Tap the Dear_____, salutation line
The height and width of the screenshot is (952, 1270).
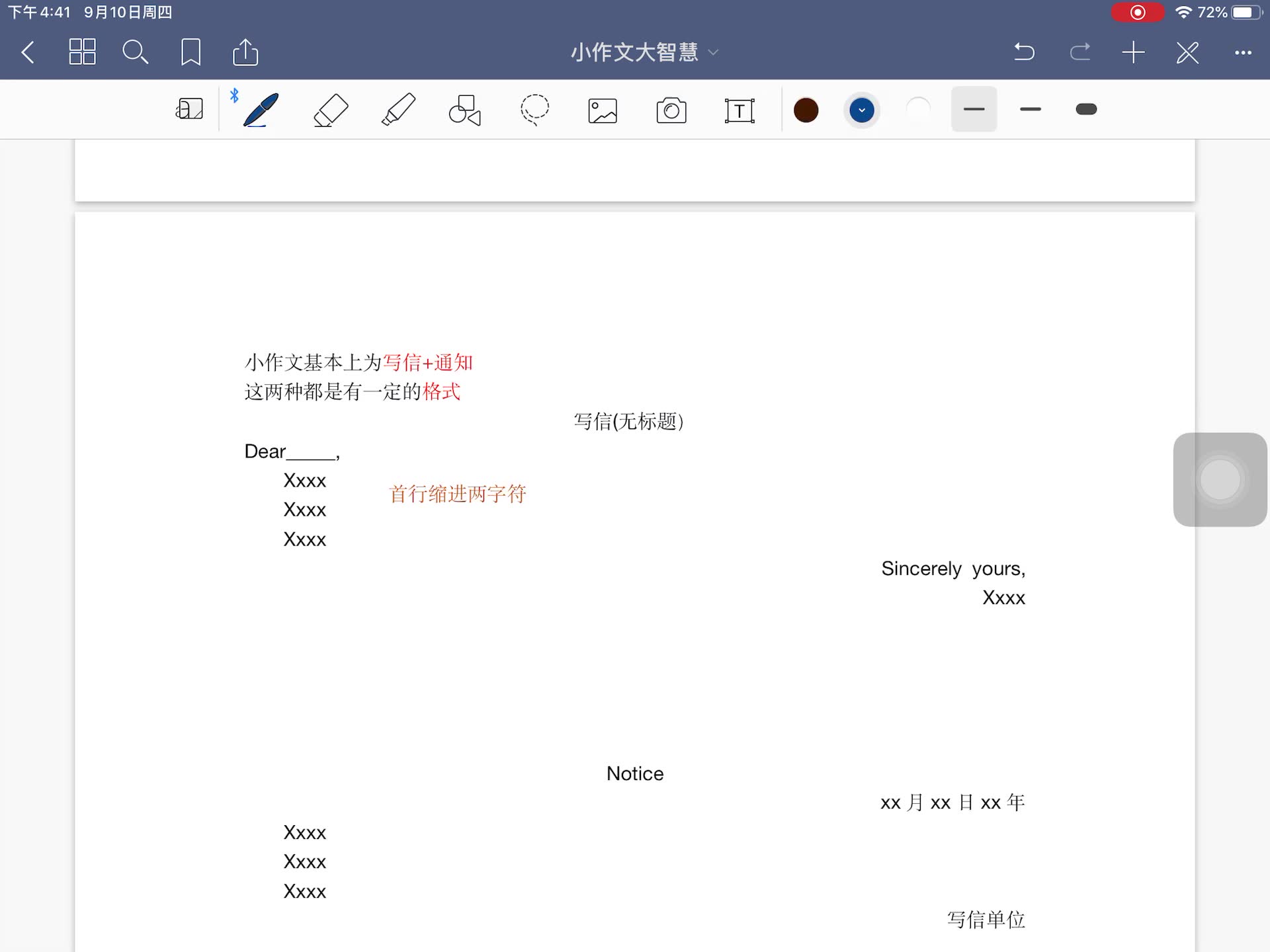point(292,452)
